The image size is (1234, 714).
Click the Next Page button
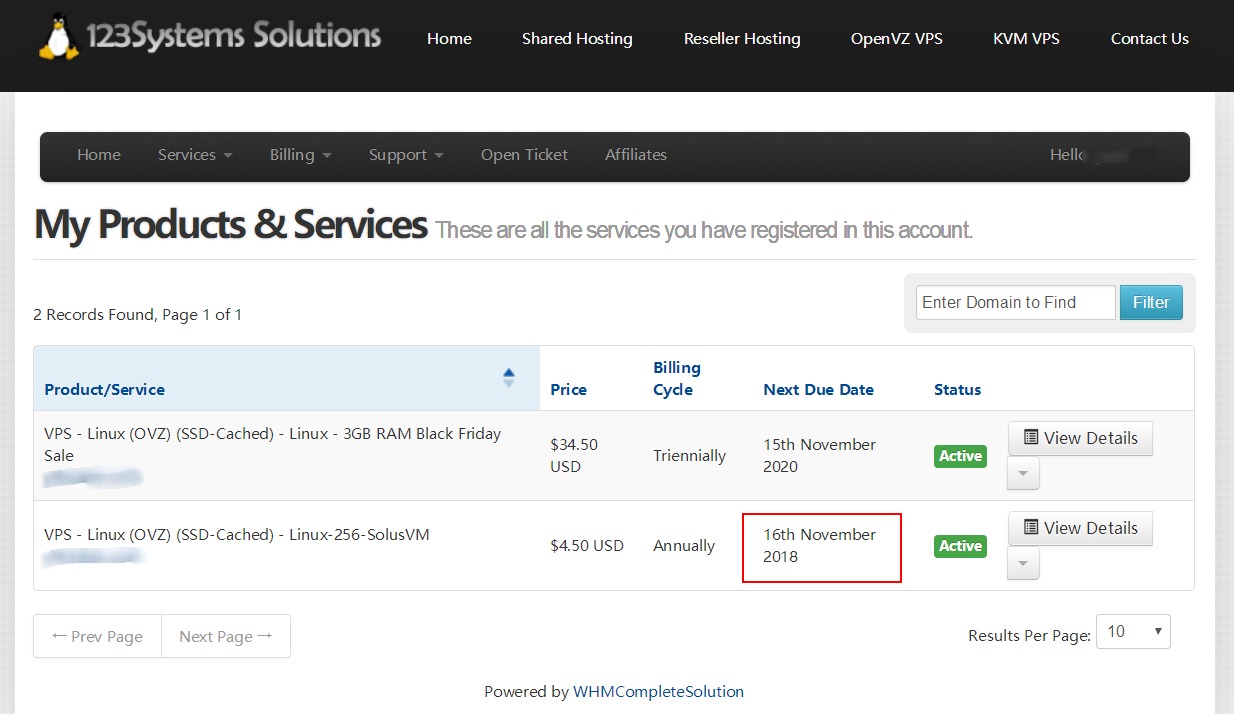tap(226, 636)
